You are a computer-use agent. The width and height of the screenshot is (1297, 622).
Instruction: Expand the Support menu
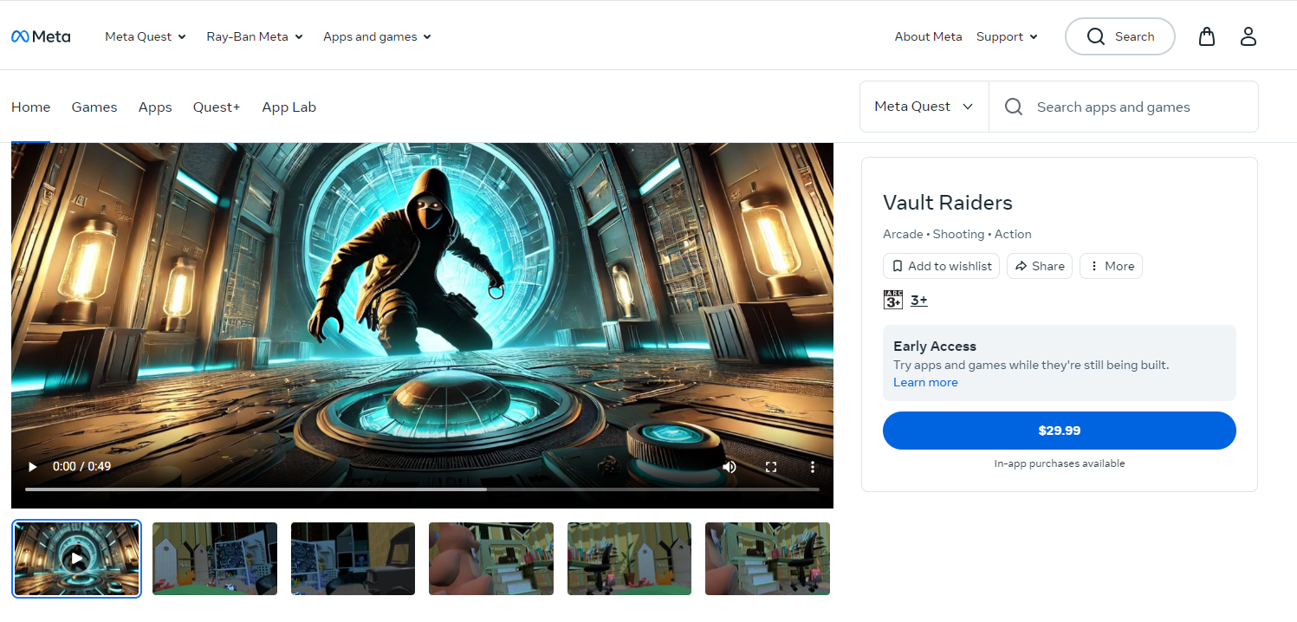(1007, 37)
